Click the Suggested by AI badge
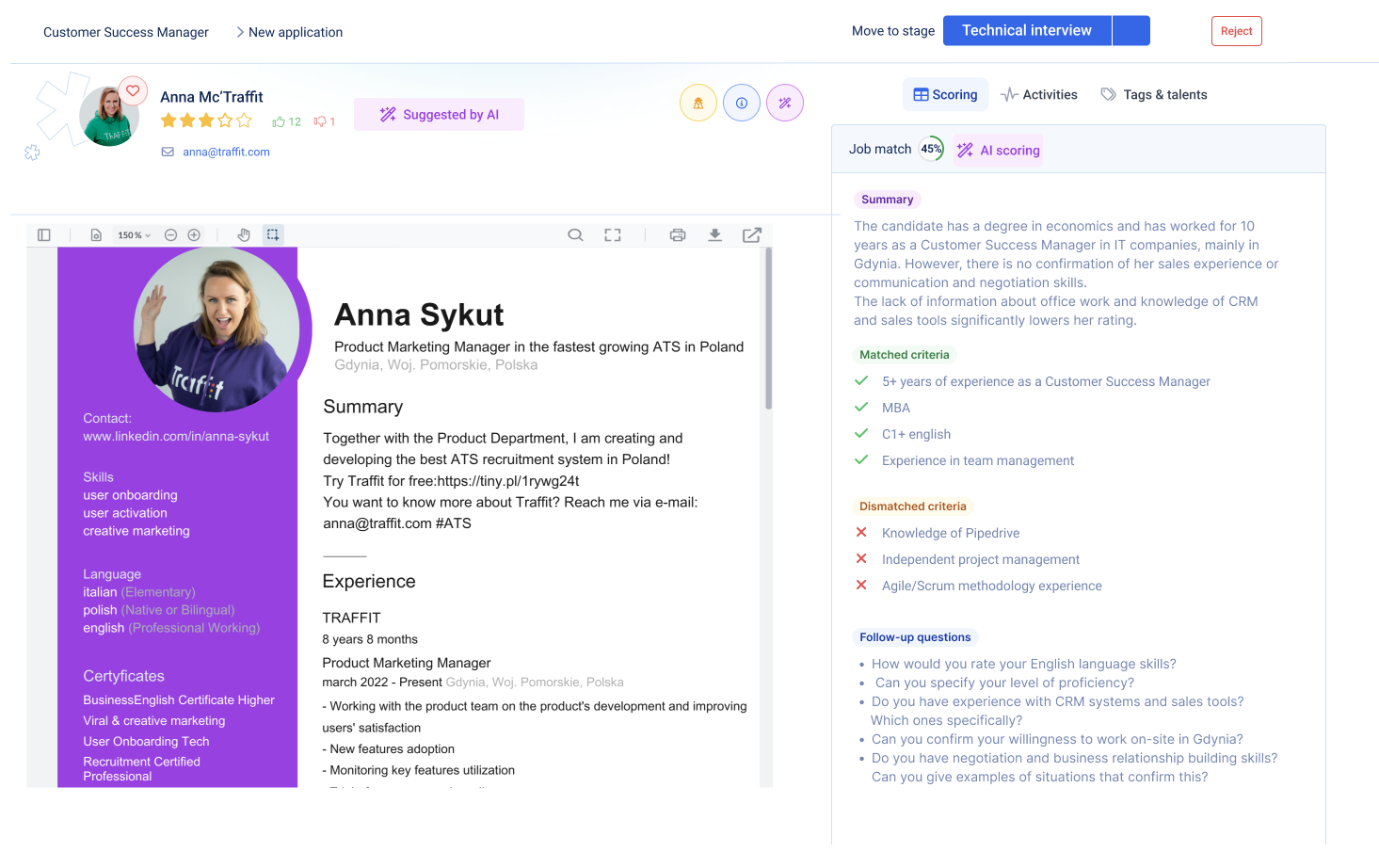The height and width of the screenshot is (868, 1379). tap(439, 115)
